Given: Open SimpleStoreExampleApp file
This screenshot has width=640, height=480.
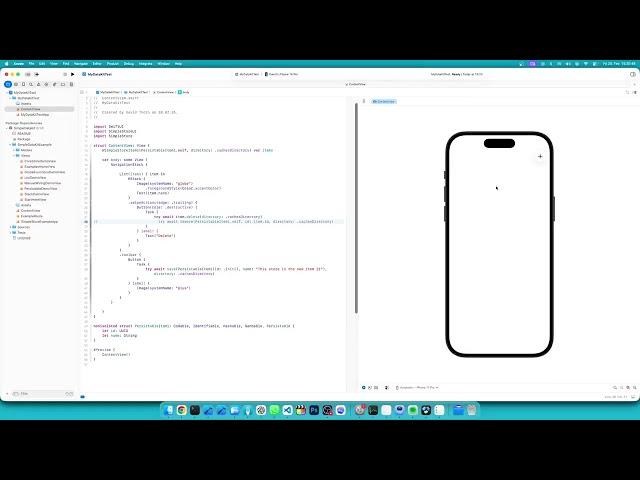Looking at the screenshot, I should (x=37, y=222).
